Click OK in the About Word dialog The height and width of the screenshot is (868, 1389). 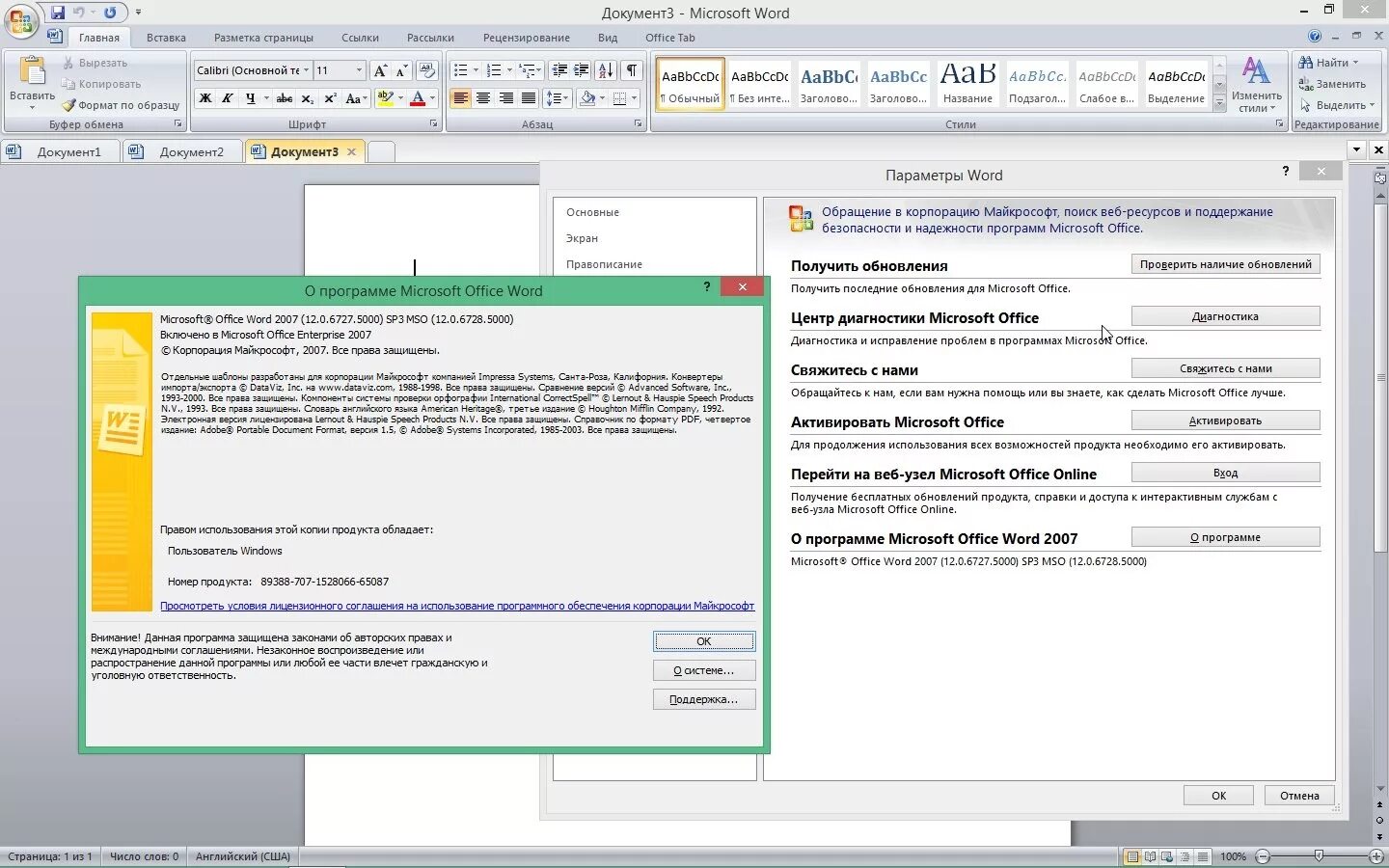point(704,641)
